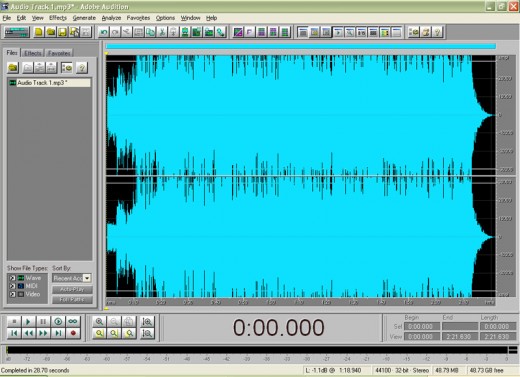The width and height of the screenshot is (520, 377).
Task: Click the cyan horizontal view range bar
Action: point(301,46)
